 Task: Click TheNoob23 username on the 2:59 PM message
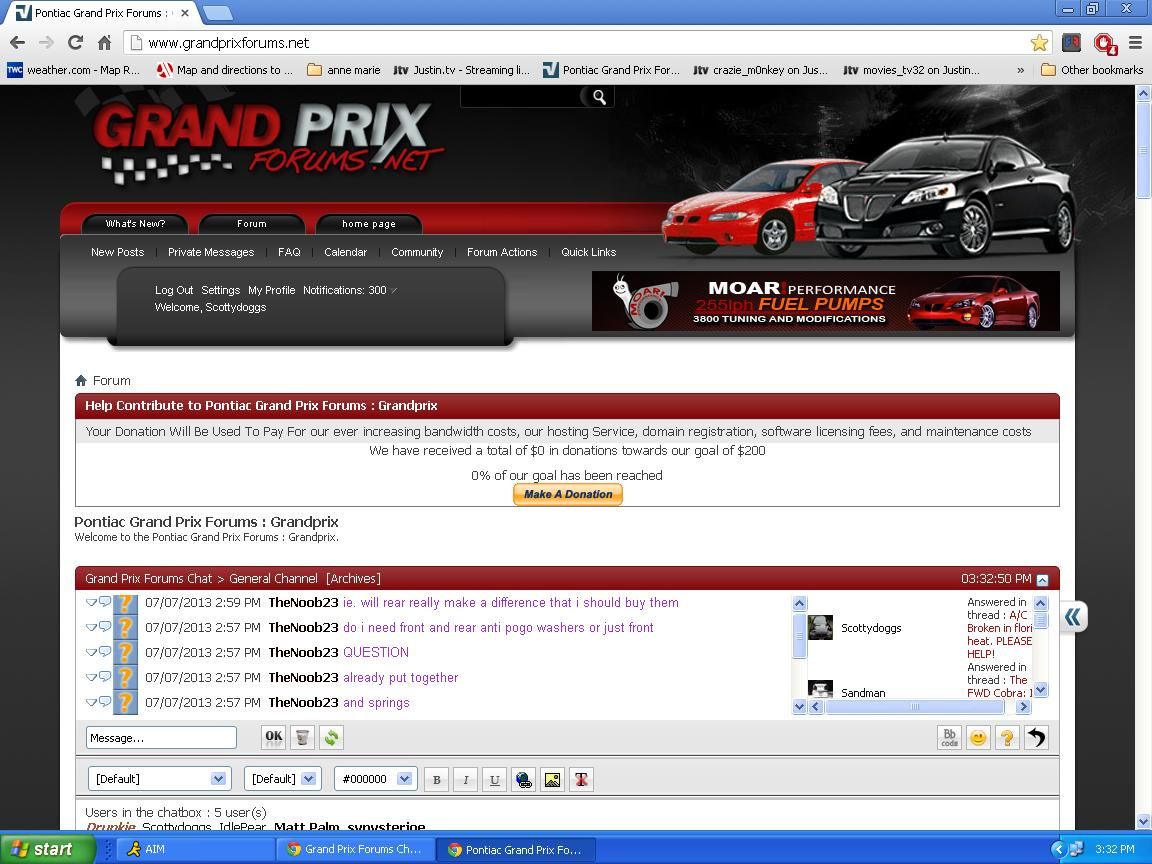(303, 602)
